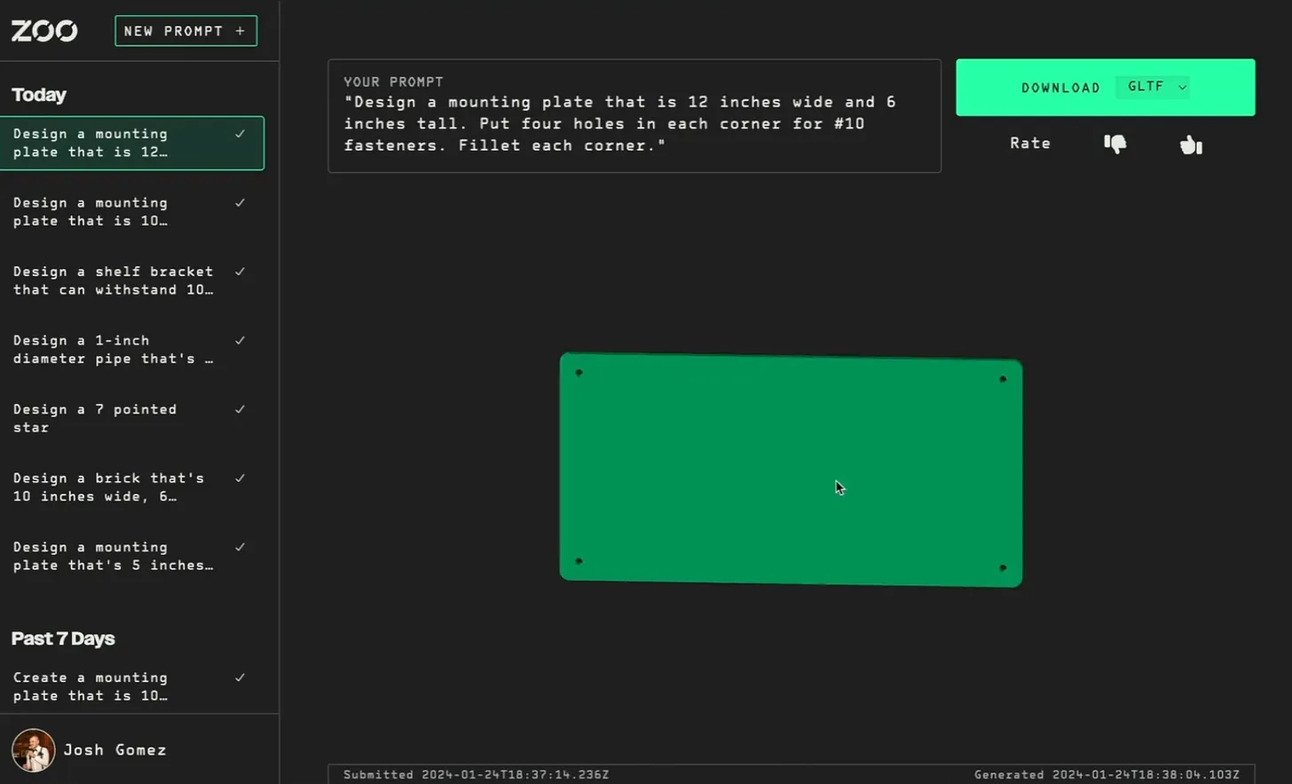Select the Design a 7 pointed star entry
This screenshot has height=784, width=1292.
click(110, 418)
